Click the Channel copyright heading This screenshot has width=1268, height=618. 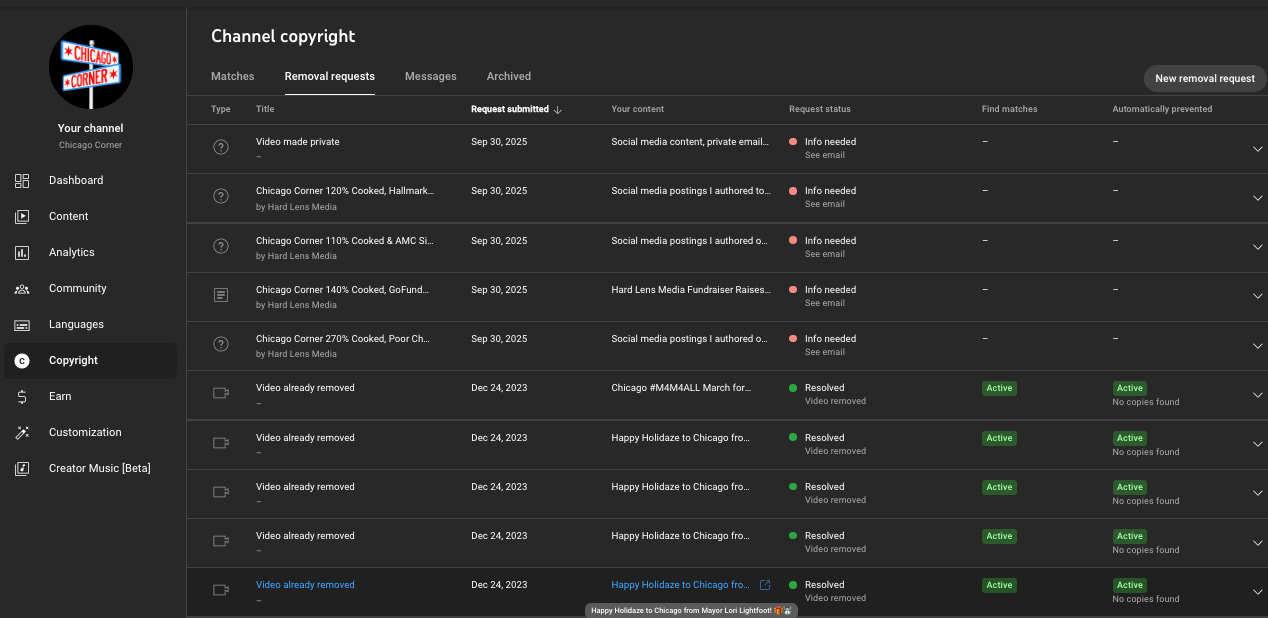(x=283, y=36)
